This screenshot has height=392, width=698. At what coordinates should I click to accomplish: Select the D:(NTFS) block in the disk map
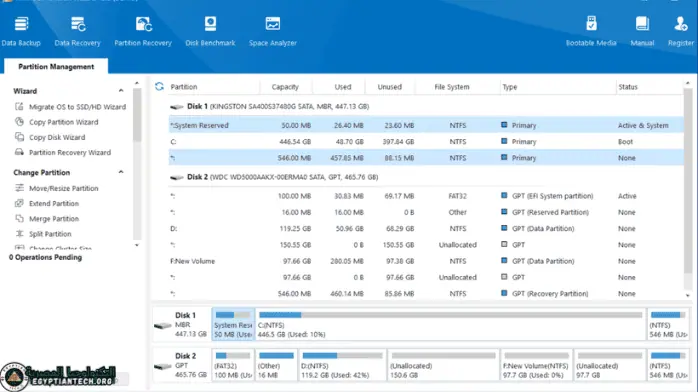[342, 365]
